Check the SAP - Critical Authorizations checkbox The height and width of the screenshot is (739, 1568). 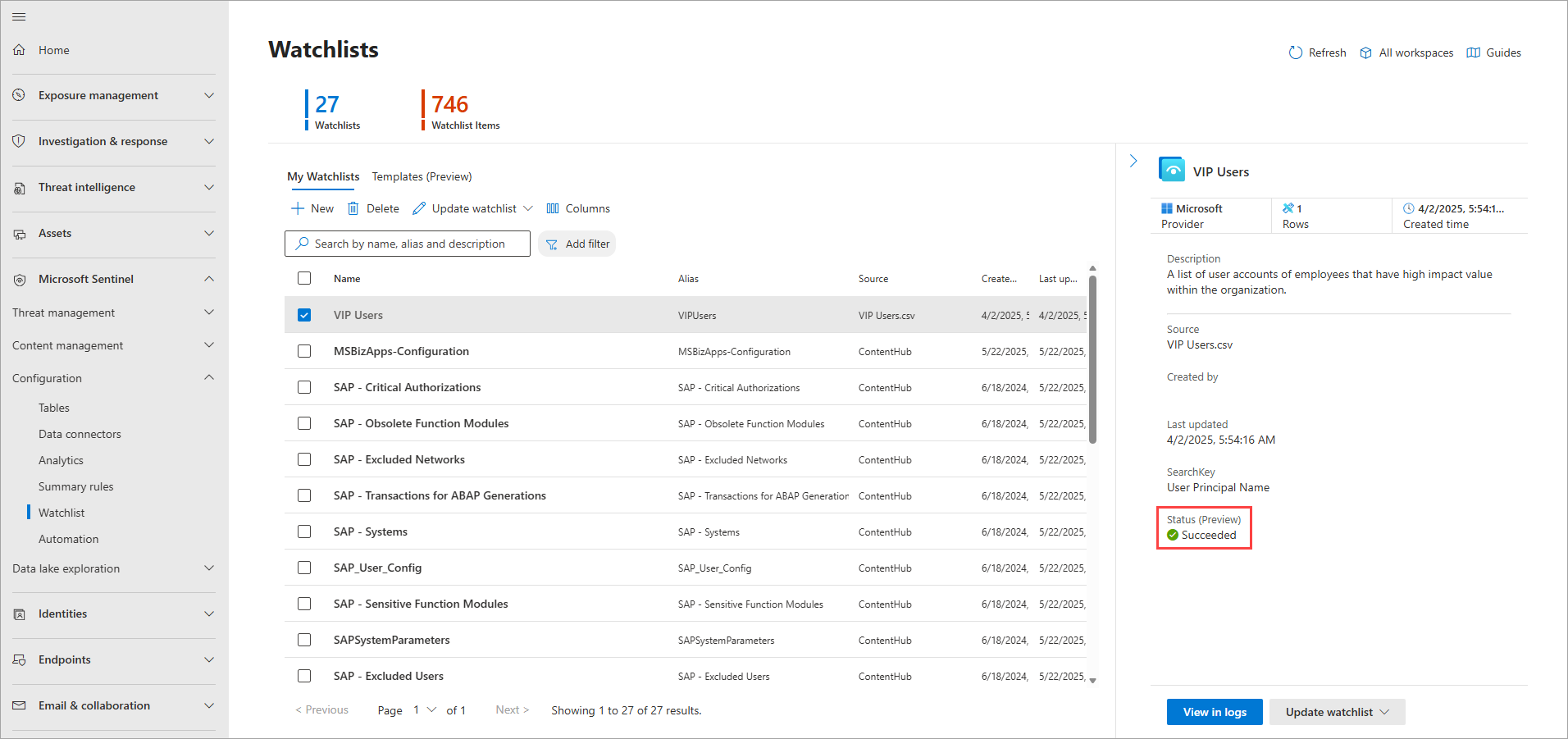point(304,387)
